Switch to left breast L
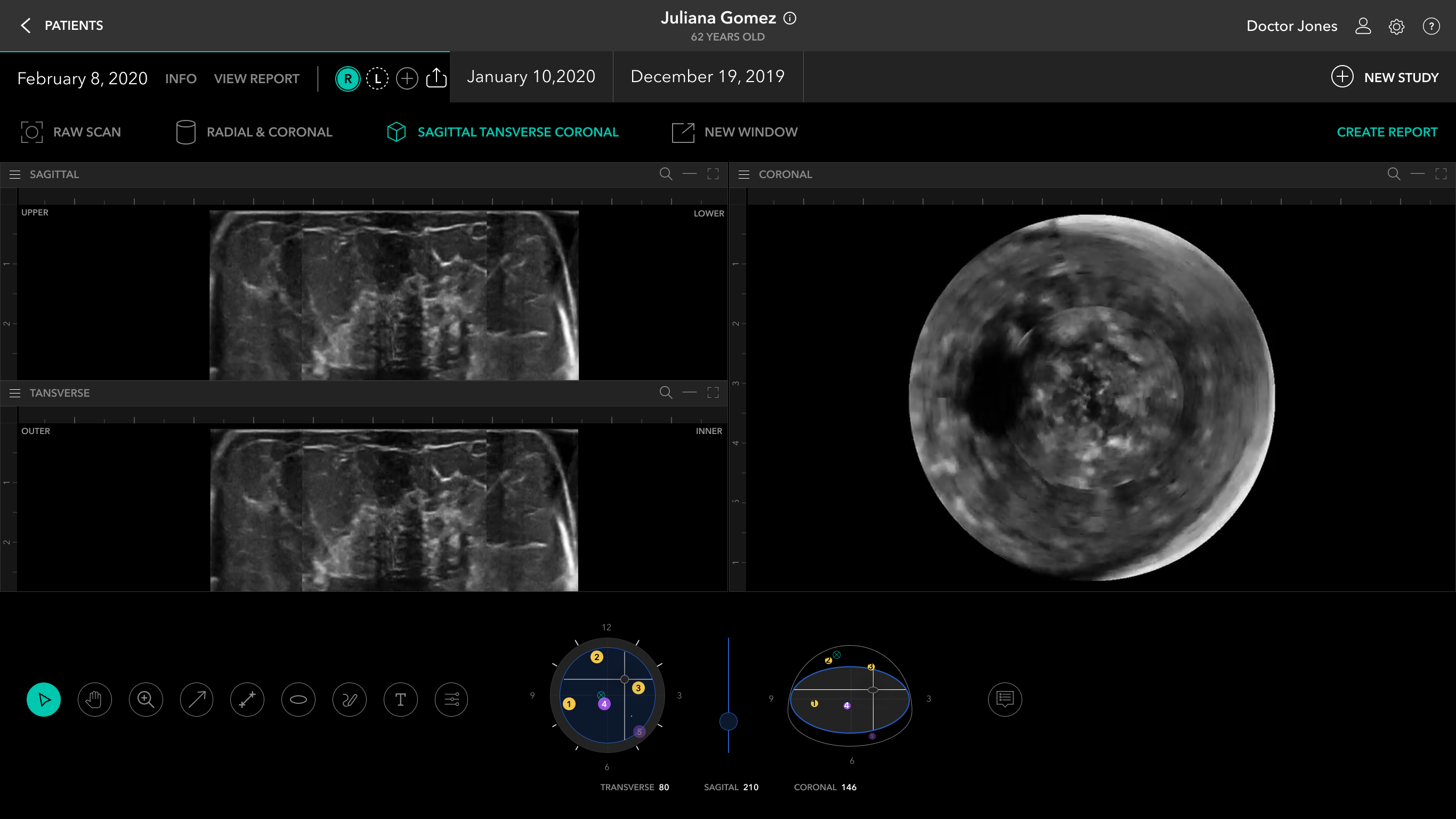Image resolution: width=1456 pixels, height=819 pixels. [x=377, y=78]
